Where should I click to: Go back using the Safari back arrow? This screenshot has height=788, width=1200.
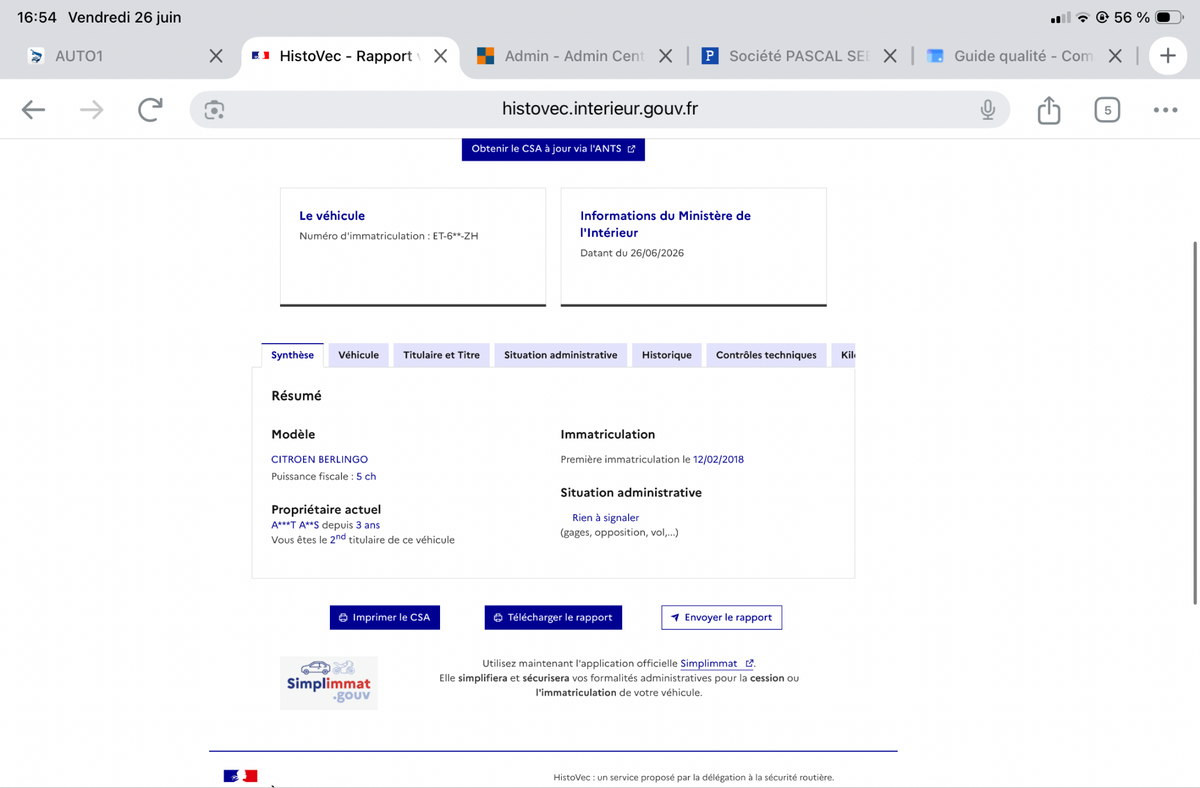point(33,110)
